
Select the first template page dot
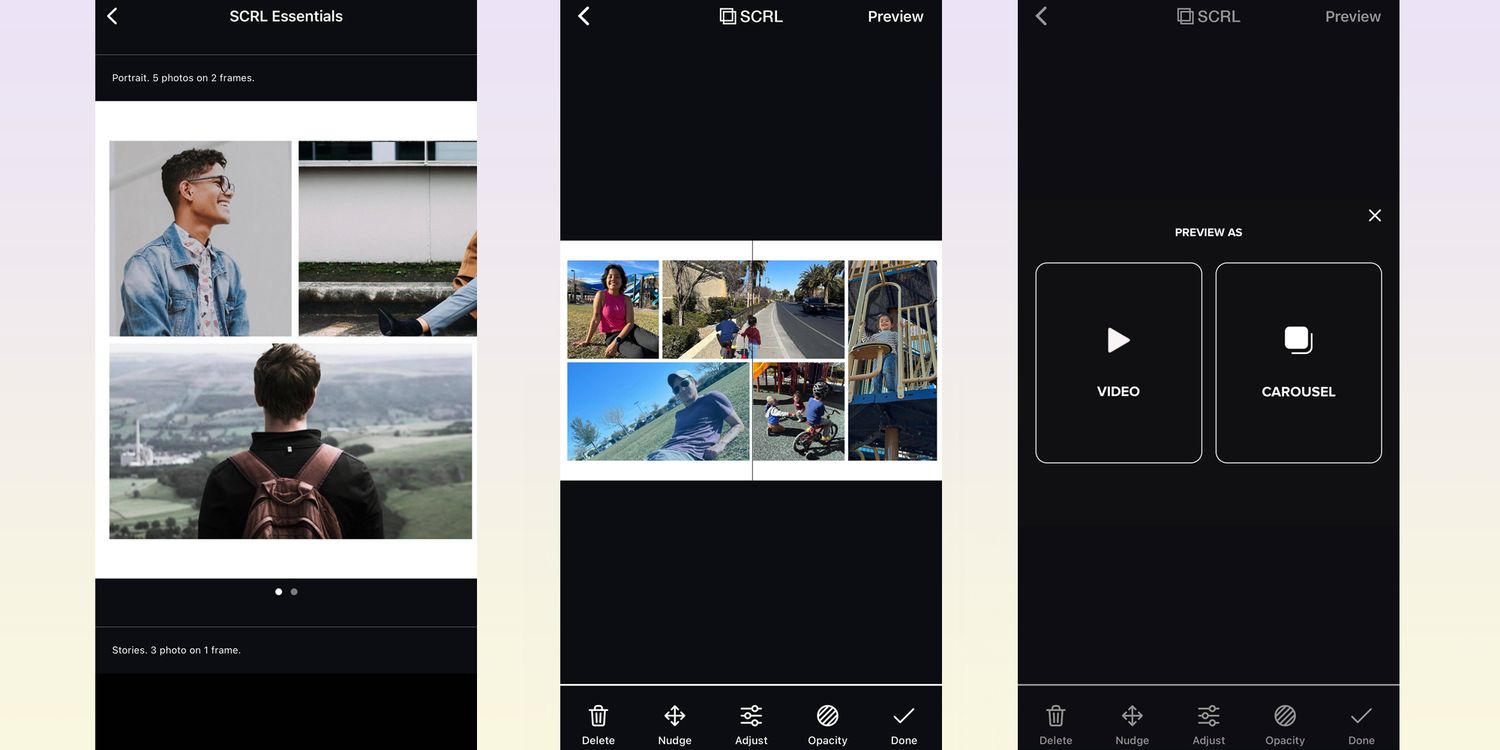[x=278, y=592]
